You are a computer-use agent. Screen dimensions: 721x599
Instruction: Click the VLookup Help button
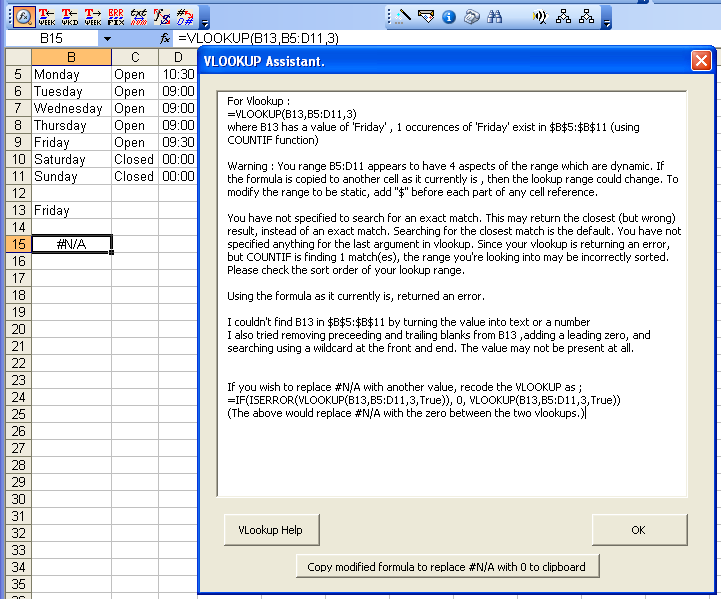point(271,530)
